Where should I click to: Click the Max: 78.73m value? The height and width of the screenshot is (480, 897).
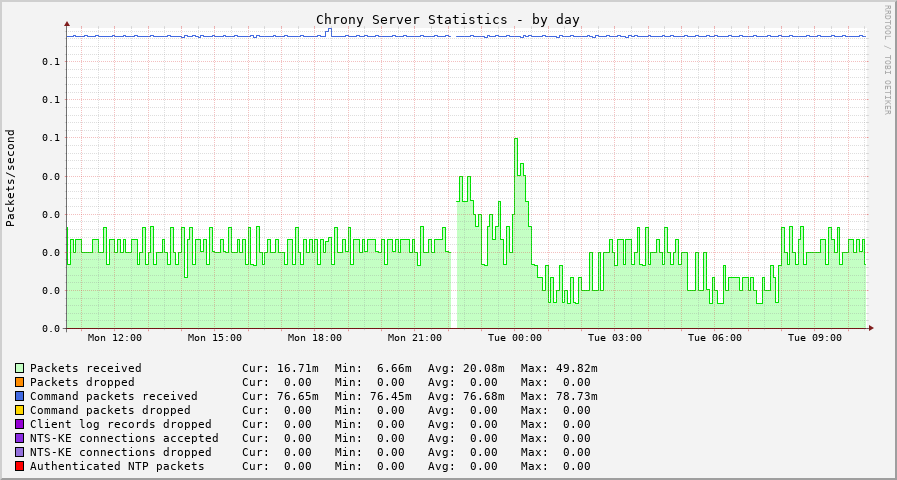(559, 396)
